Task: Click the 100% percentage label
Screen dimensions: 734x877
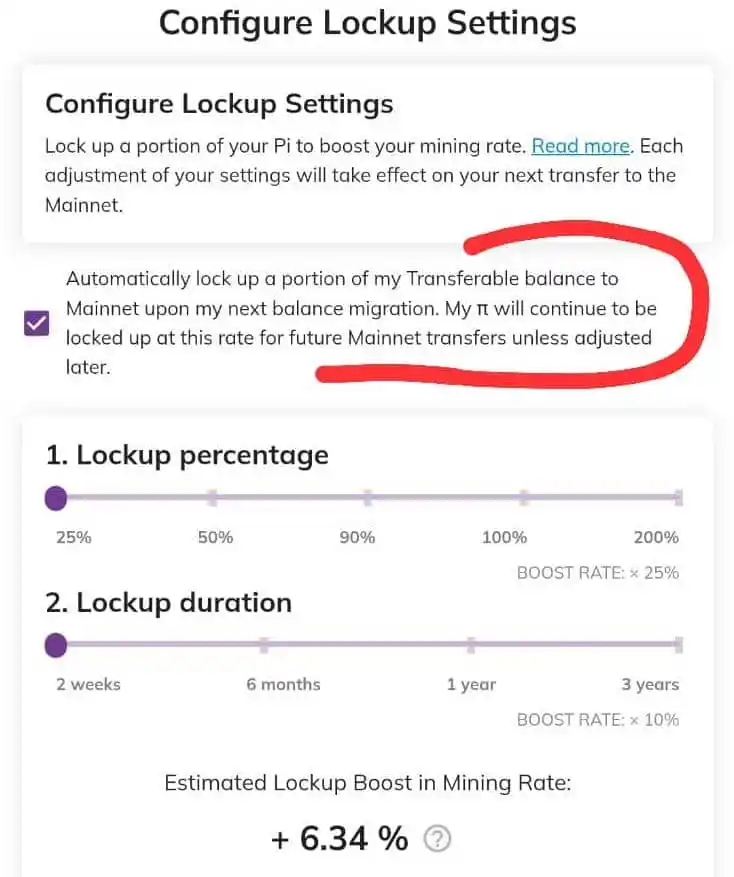Action: click(x=505, y=537)
